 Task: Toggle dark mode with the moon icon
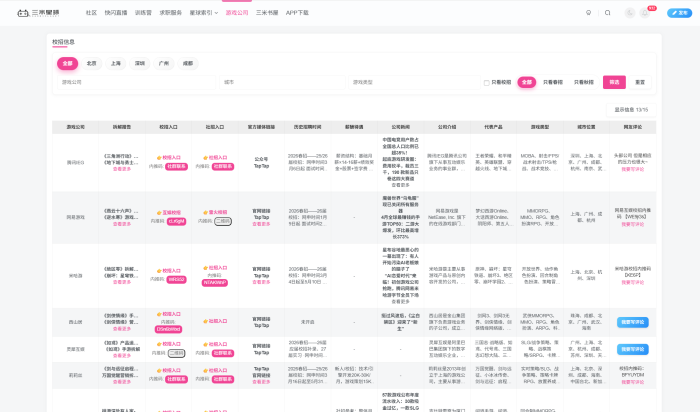[x=629, y=13]
